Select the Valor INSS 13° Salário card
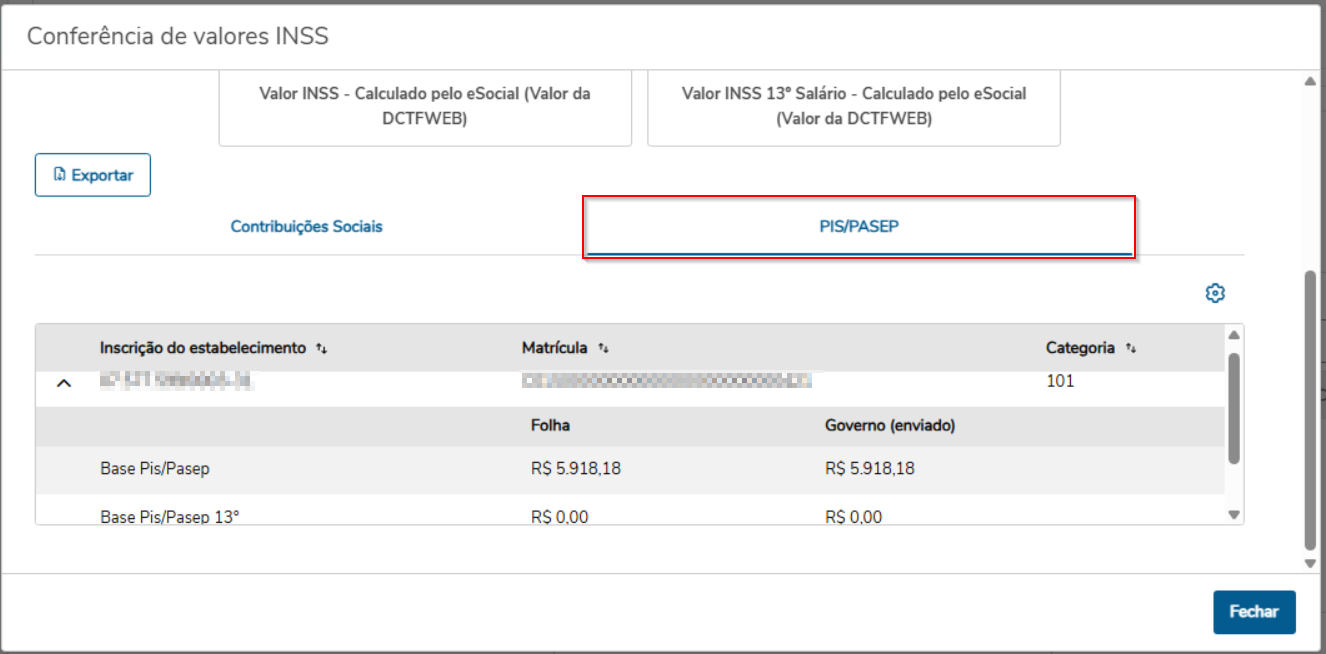 pos(854,106)
